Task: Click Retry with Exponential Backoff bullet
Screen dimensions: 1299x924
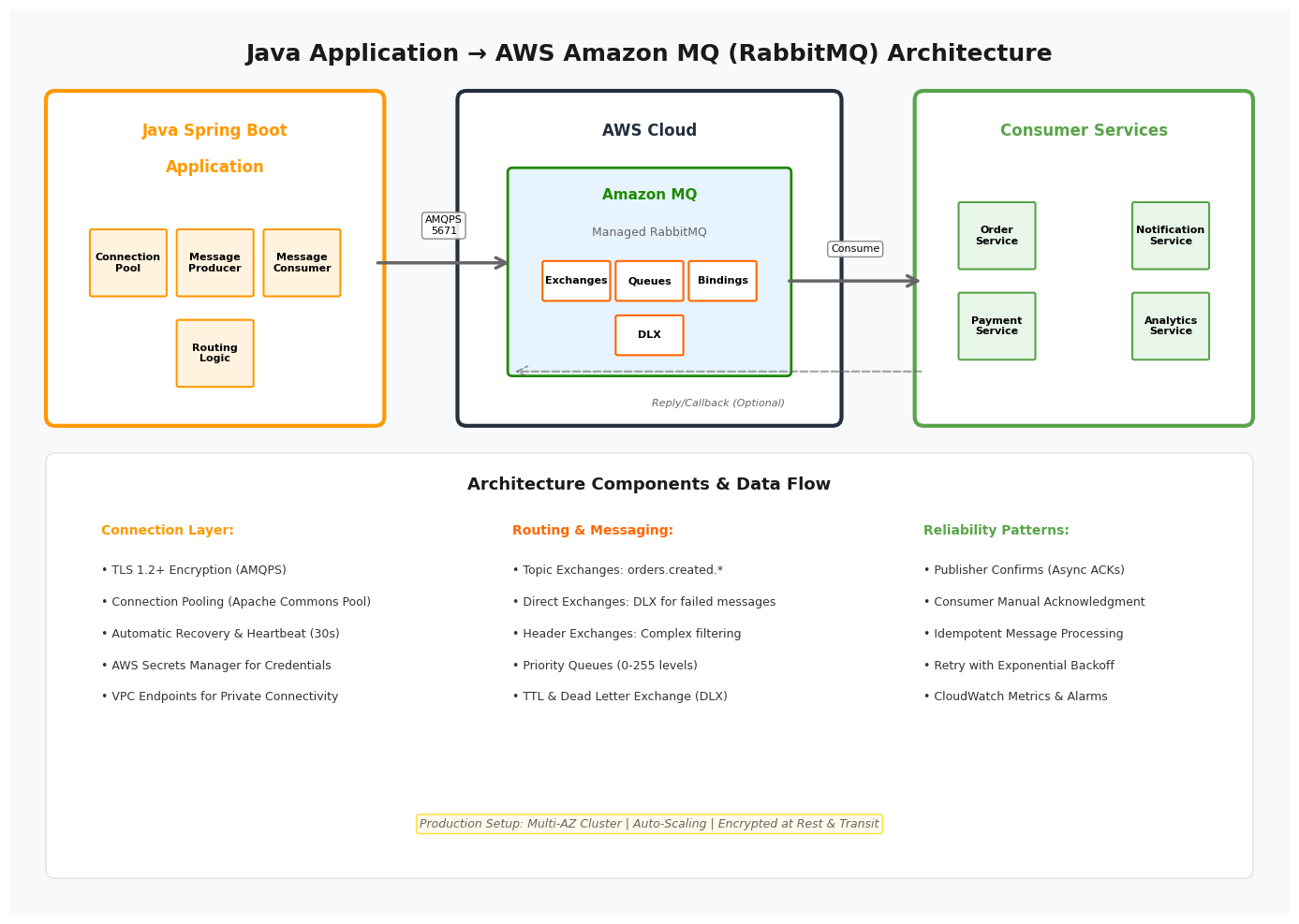Action: click(1019, 667)
